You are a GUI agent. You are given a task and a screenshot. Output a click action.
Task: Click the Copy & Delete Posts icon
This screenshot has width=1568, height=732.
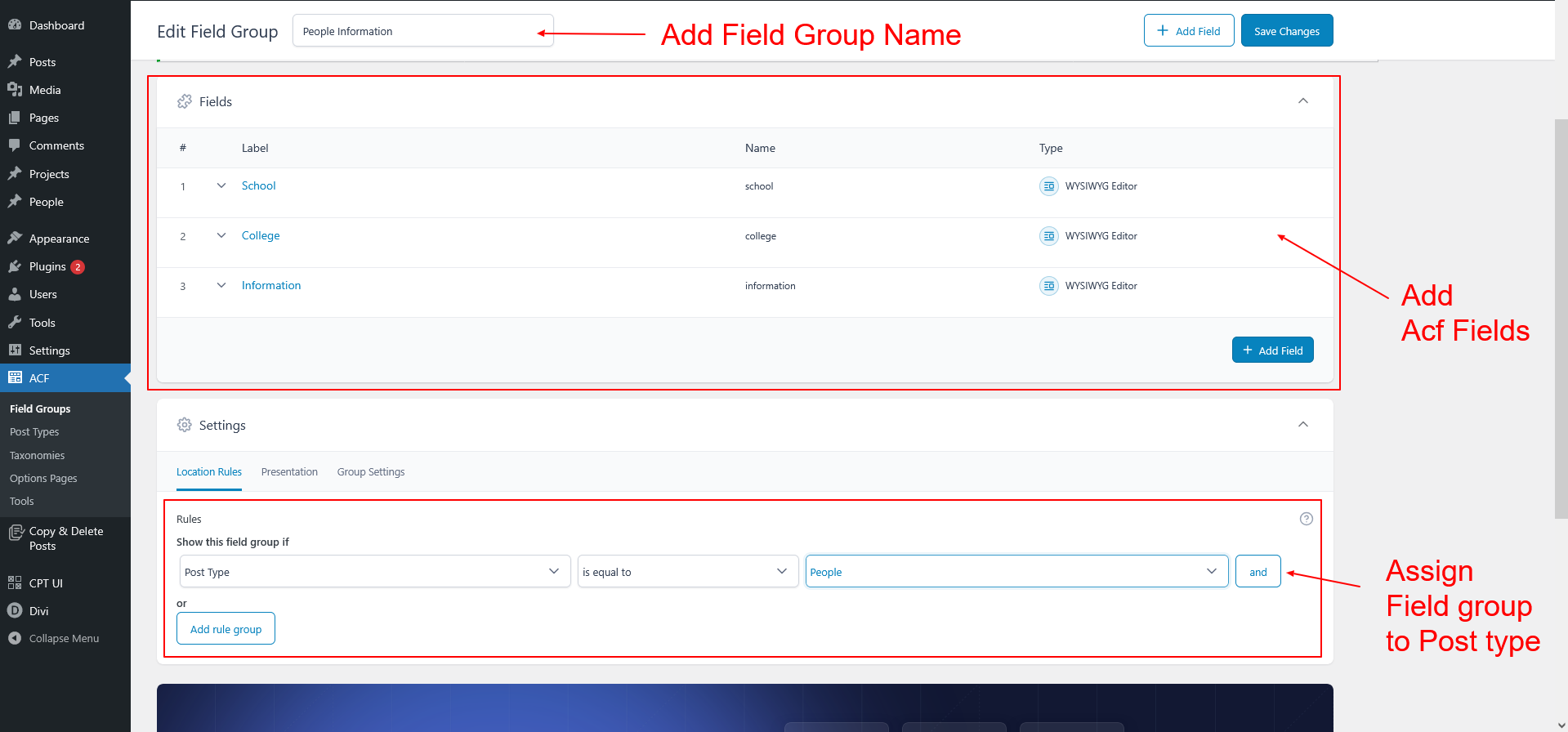[16, 533]
